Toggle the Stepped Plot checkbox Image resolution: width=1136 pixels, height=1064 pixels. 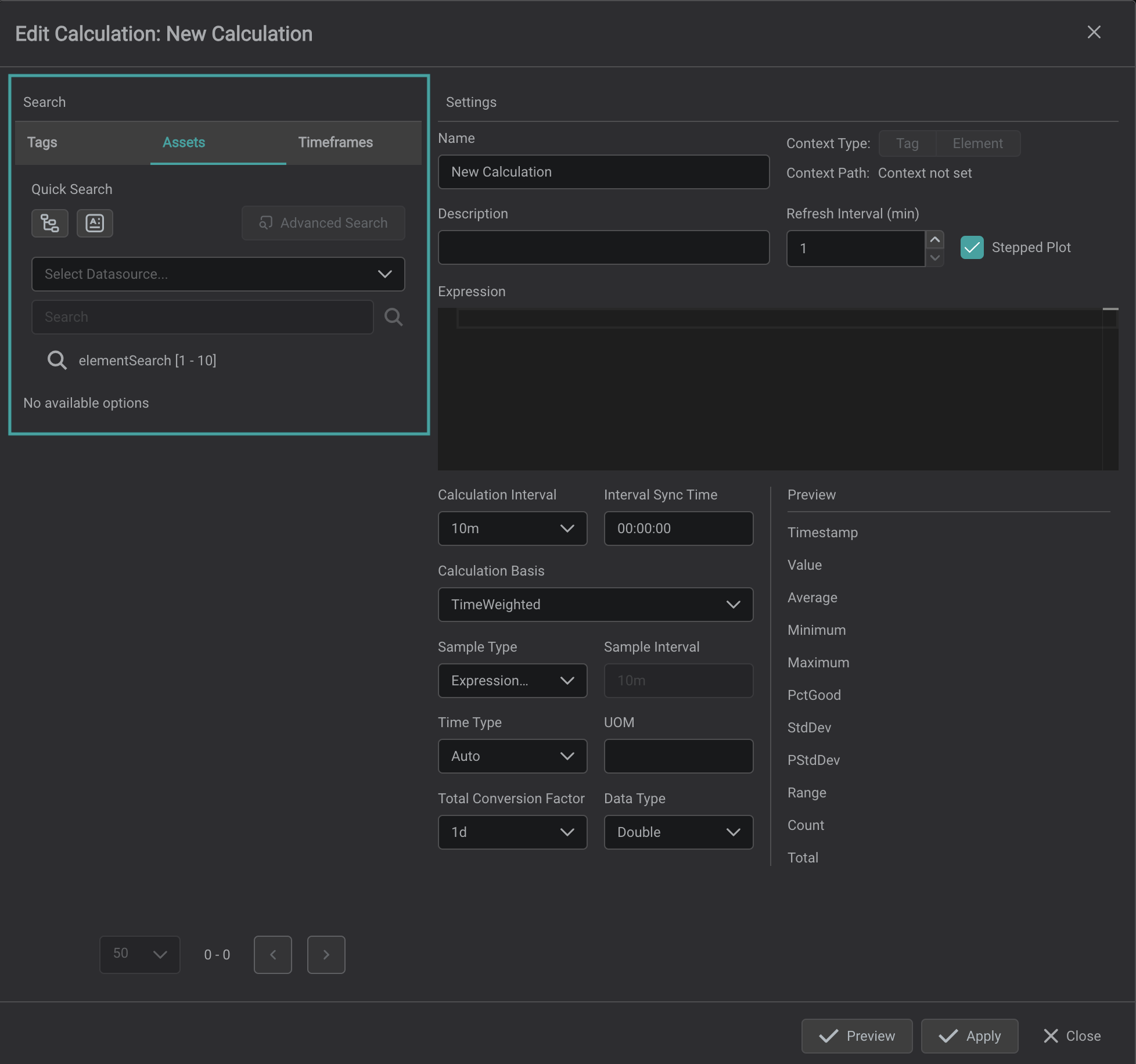point(972,247)
